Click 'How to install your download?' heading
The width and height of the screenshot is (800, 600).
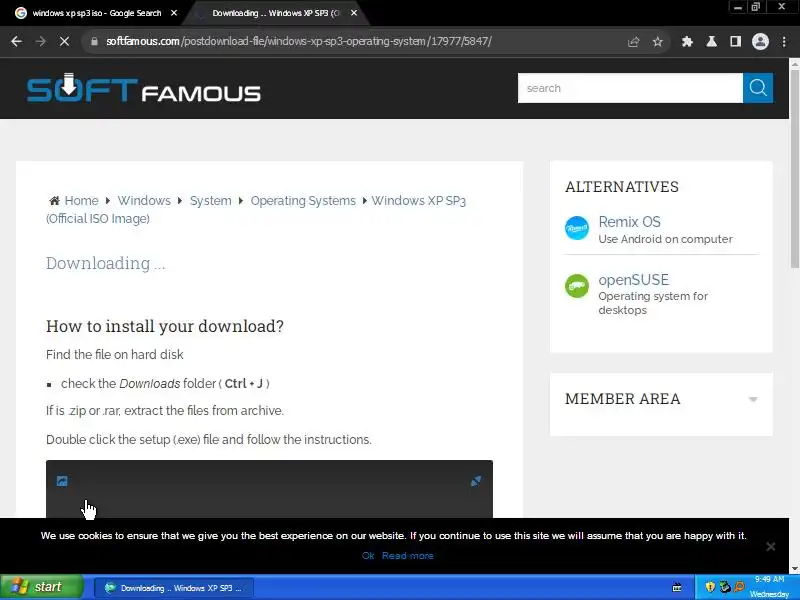coord(165,326)
